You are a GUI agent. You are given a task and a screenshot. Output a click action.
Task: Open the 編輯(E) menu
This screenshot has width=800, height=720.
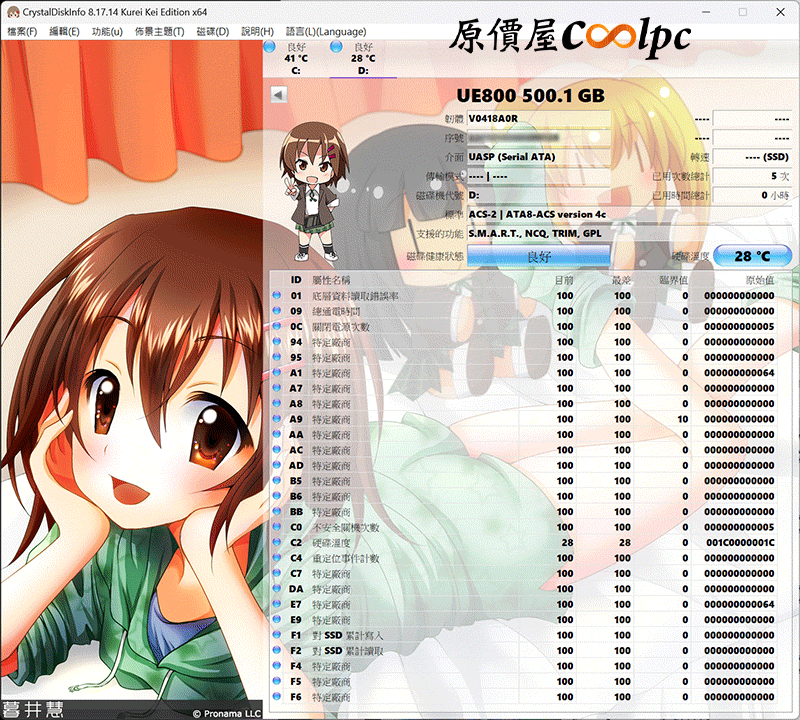pyautogui.click(x=64, y=32)
